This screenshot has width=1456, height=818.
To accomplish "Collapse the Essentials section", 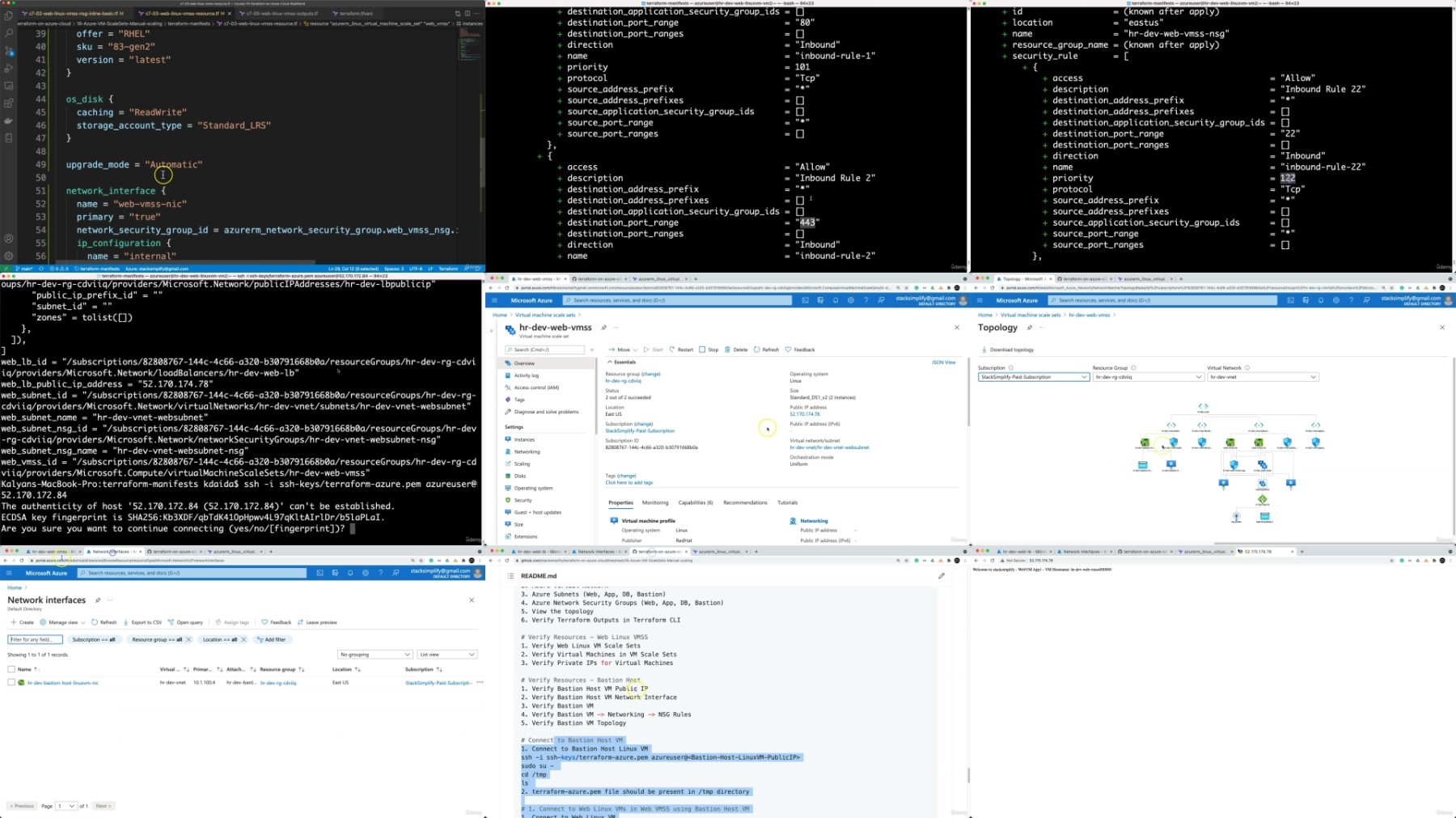I will pyautogui.click(x=622, y=362).
